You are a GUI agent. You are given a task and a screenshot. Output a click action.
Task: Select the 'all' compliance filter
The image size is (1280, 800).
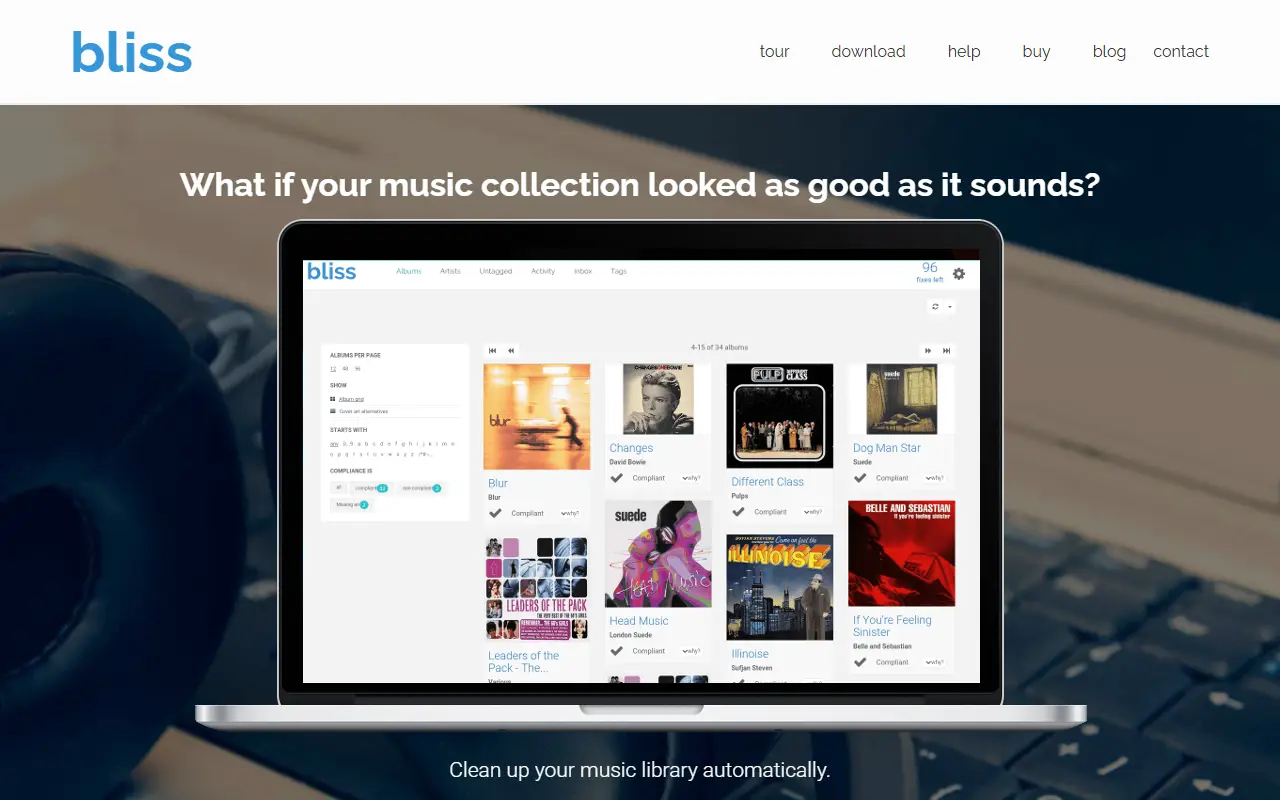click(x=338, y=488)
